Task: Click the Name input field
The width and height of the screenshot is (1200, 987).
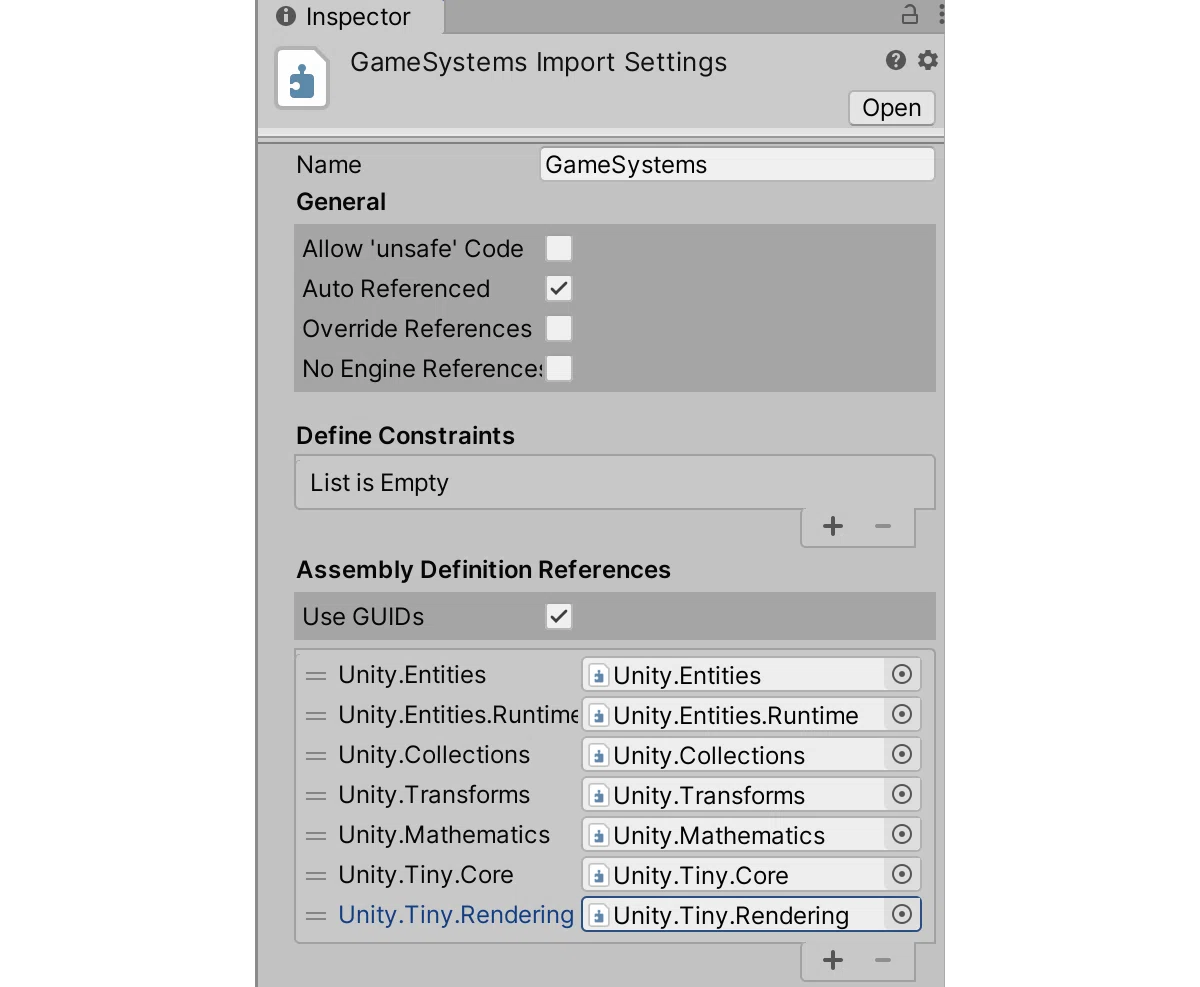Action: tap(737, 165)
